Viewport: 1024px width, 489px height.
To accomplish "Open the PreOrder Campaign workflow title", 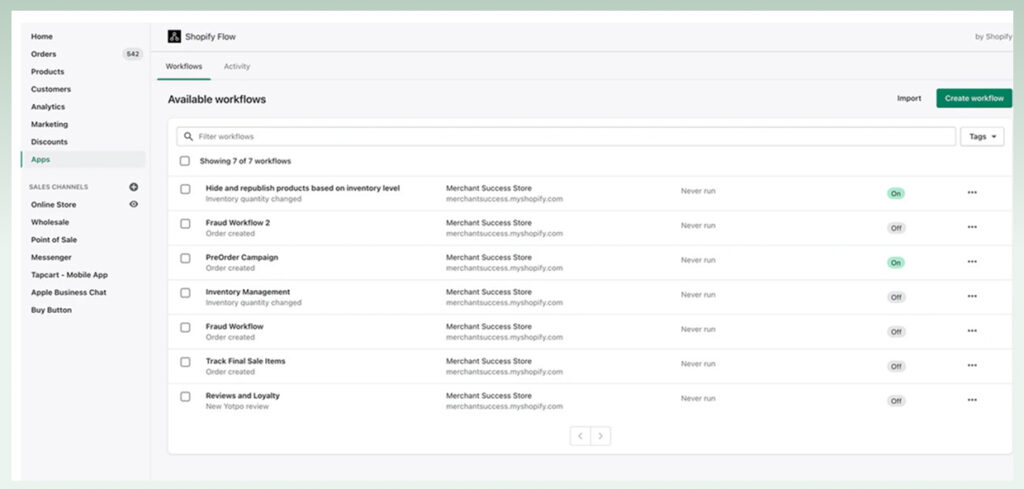I will tap(242, 257).
